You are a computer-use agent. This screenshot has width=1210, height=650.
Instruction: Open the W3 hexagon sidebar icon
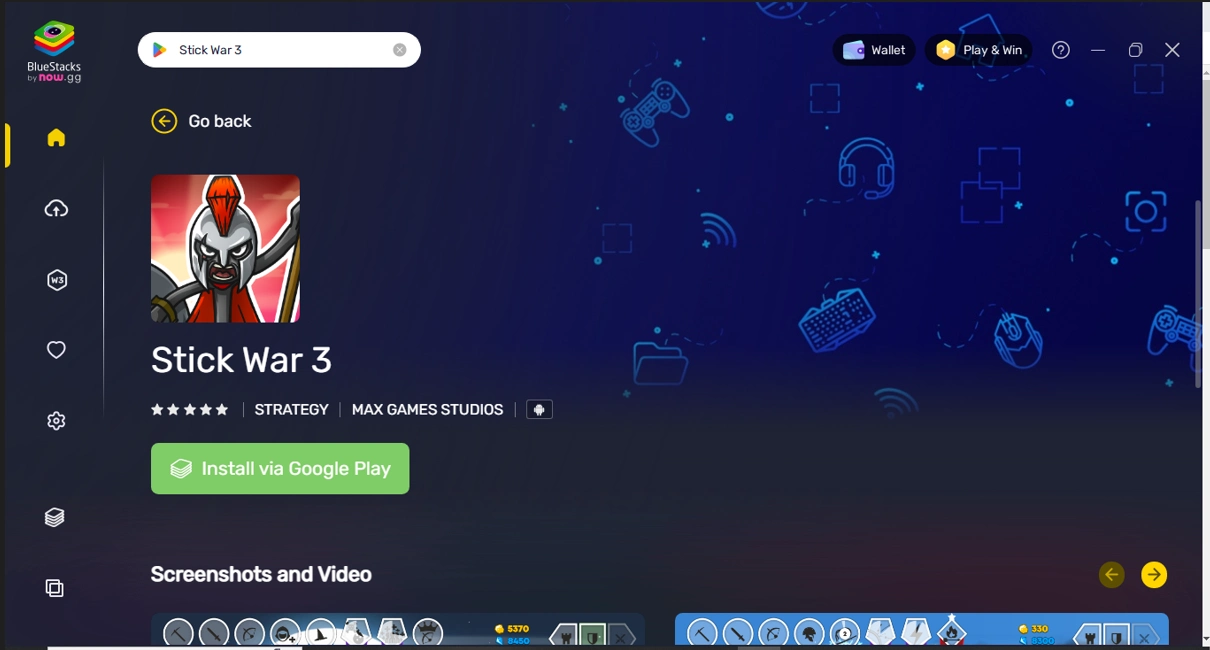[x=57, y=280]
